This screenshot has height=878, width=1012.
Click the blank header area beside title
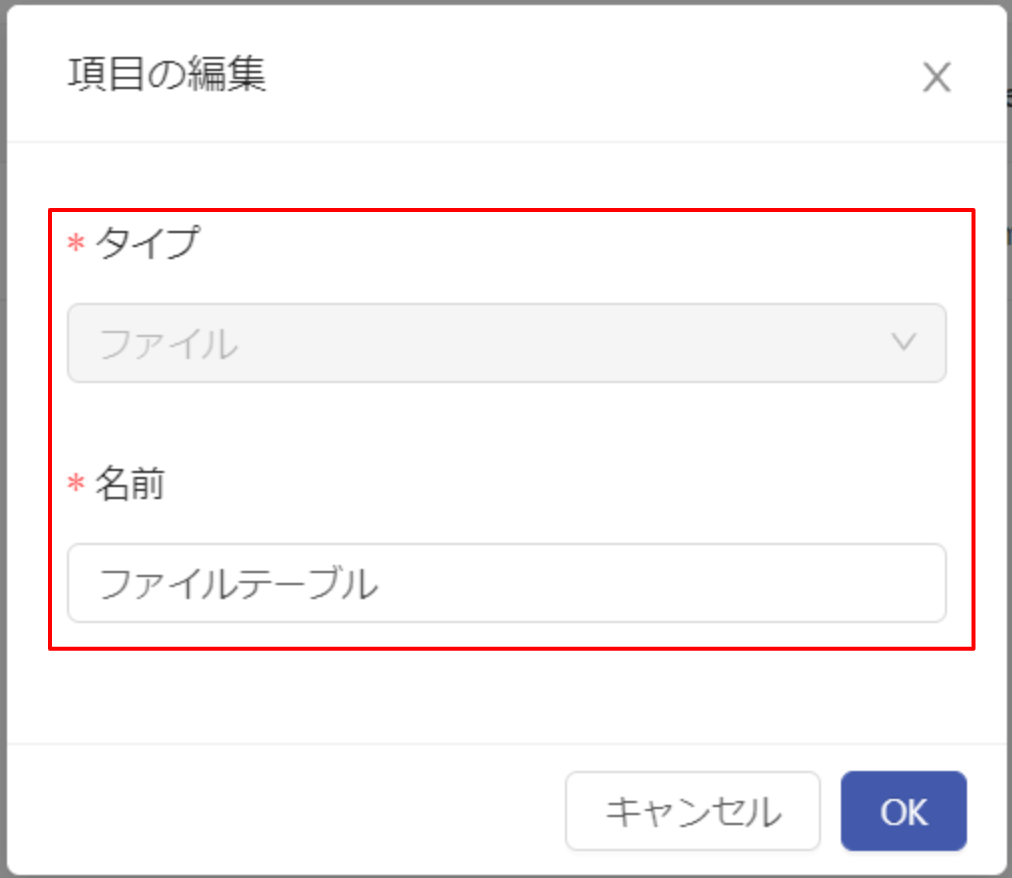tap(581, 74)
